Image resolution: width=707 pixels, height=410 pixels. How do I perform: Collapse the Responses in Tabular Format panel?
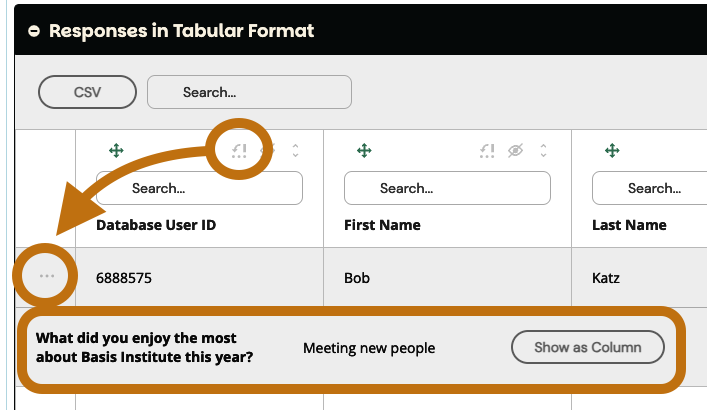[x=34, y=31]
